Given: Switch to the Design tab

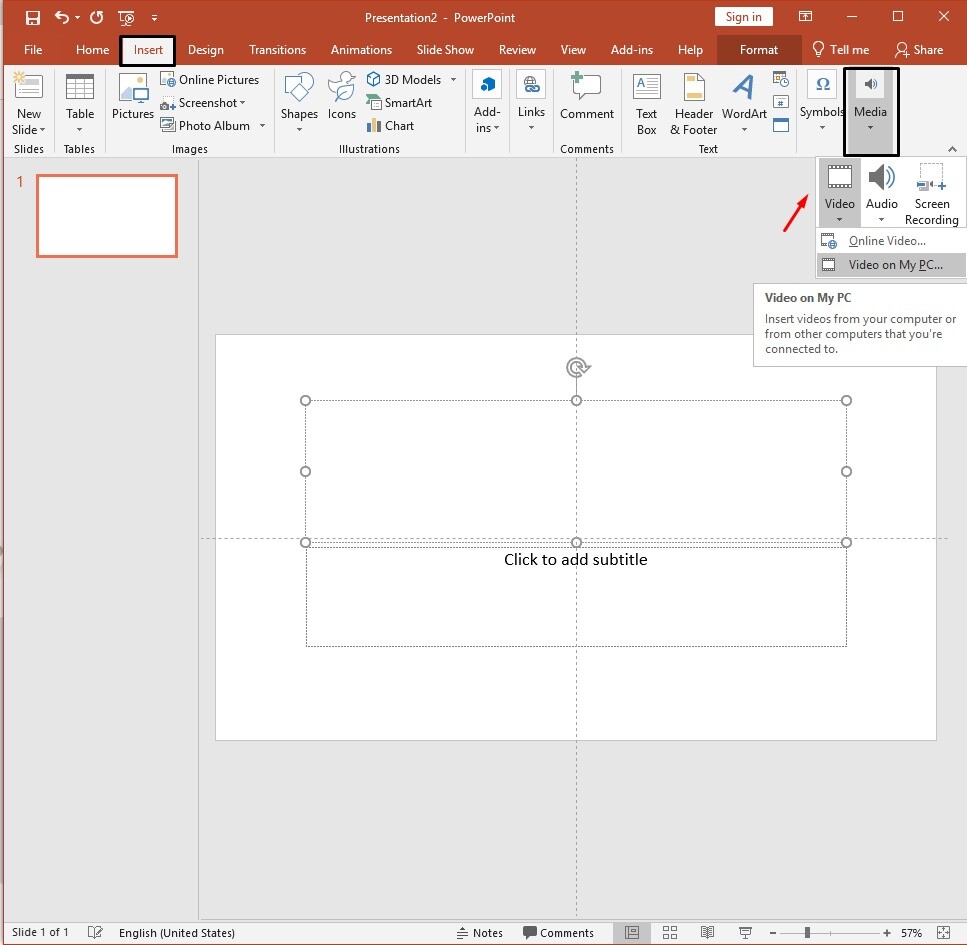Looking at the screenshot, I should pos(205,50).
